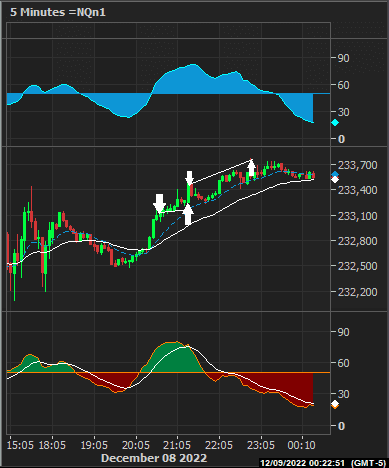Viewport: 389px width, 468px height.
Task: Click the 21:05 time axis label
Action: (x=177, y=445)
